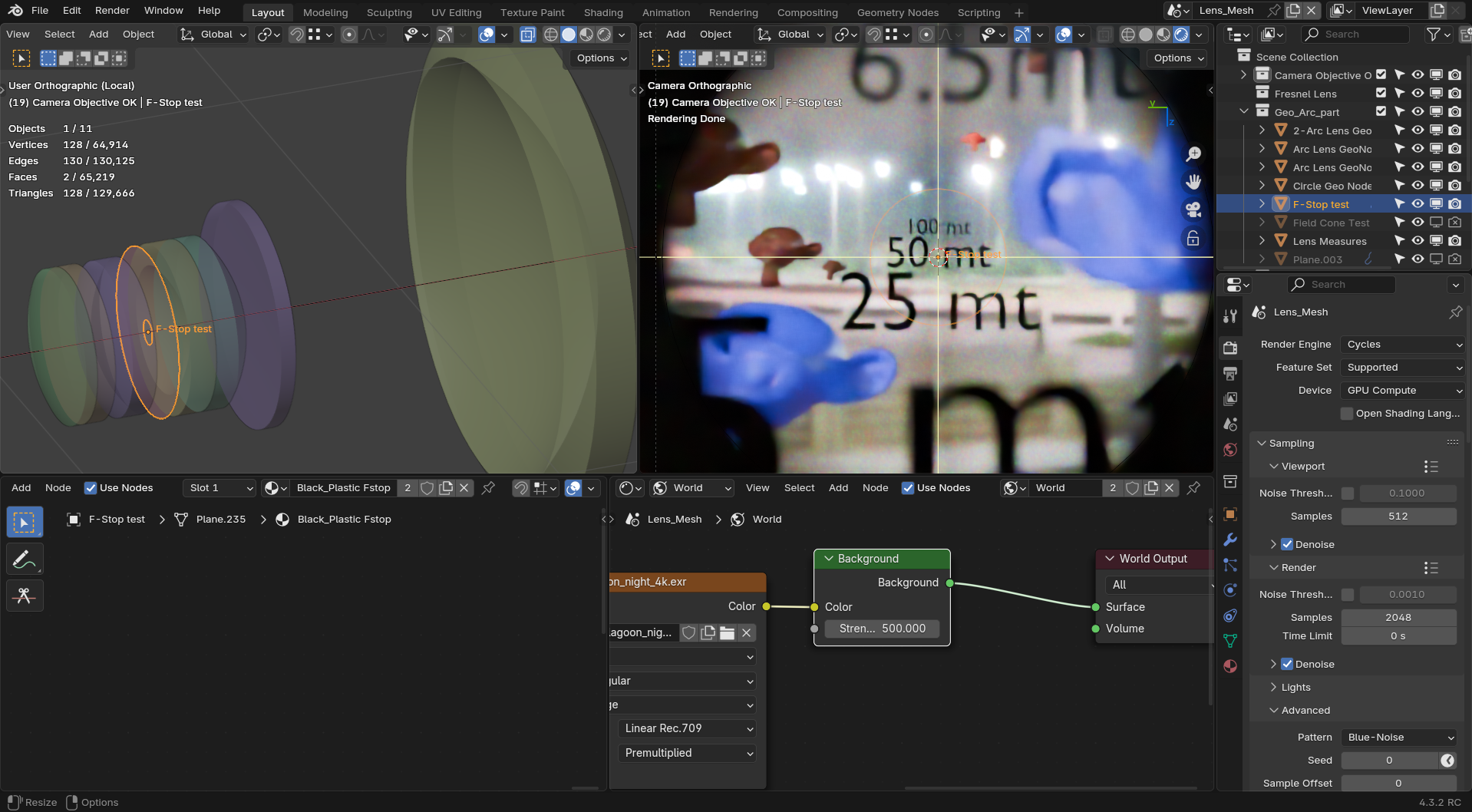Toggle X-ray in left viewport header
Image resolution: width=1472 pixels, height=812 pixels.
(527, 35)
